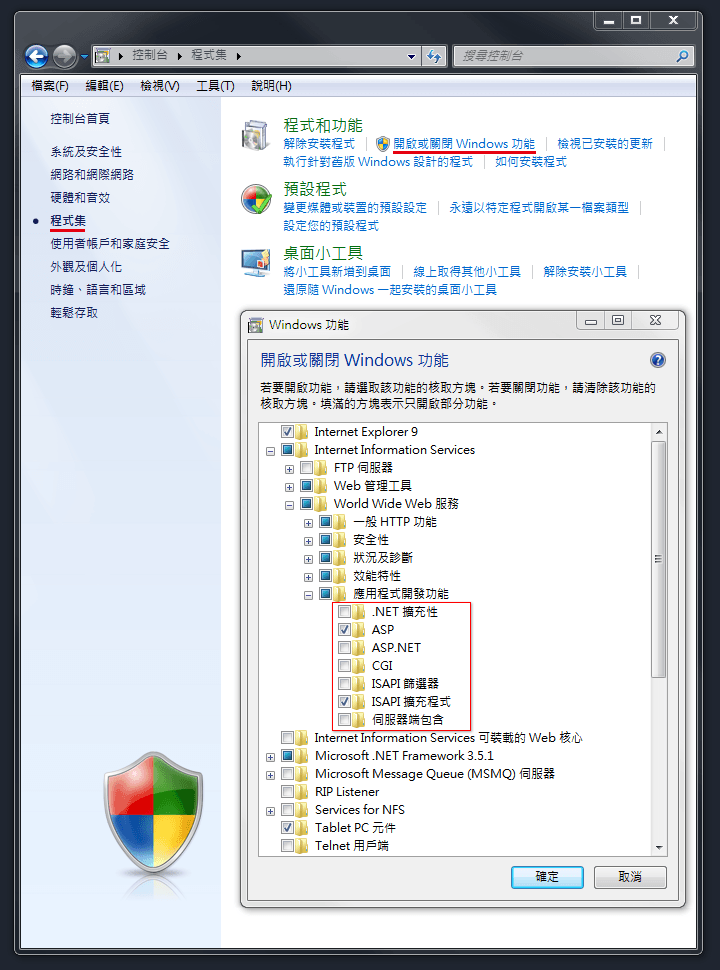The height and width of the screenshot is (970, 720).
Task: Check the Telnet 用戶端 checkbox
Action: pyautogui.click(x=287, y=846)
